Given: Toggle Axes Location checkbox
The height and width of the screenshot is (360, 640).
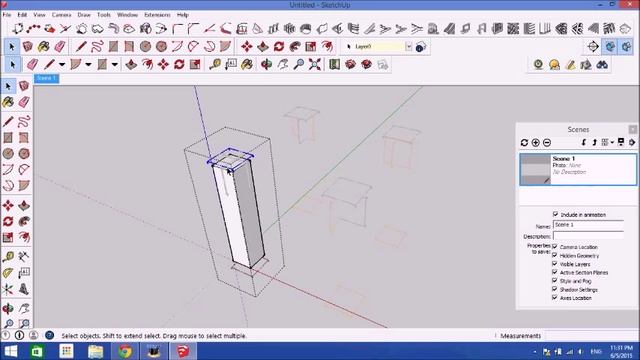Looking at the screenshot, I should [555, 298].
